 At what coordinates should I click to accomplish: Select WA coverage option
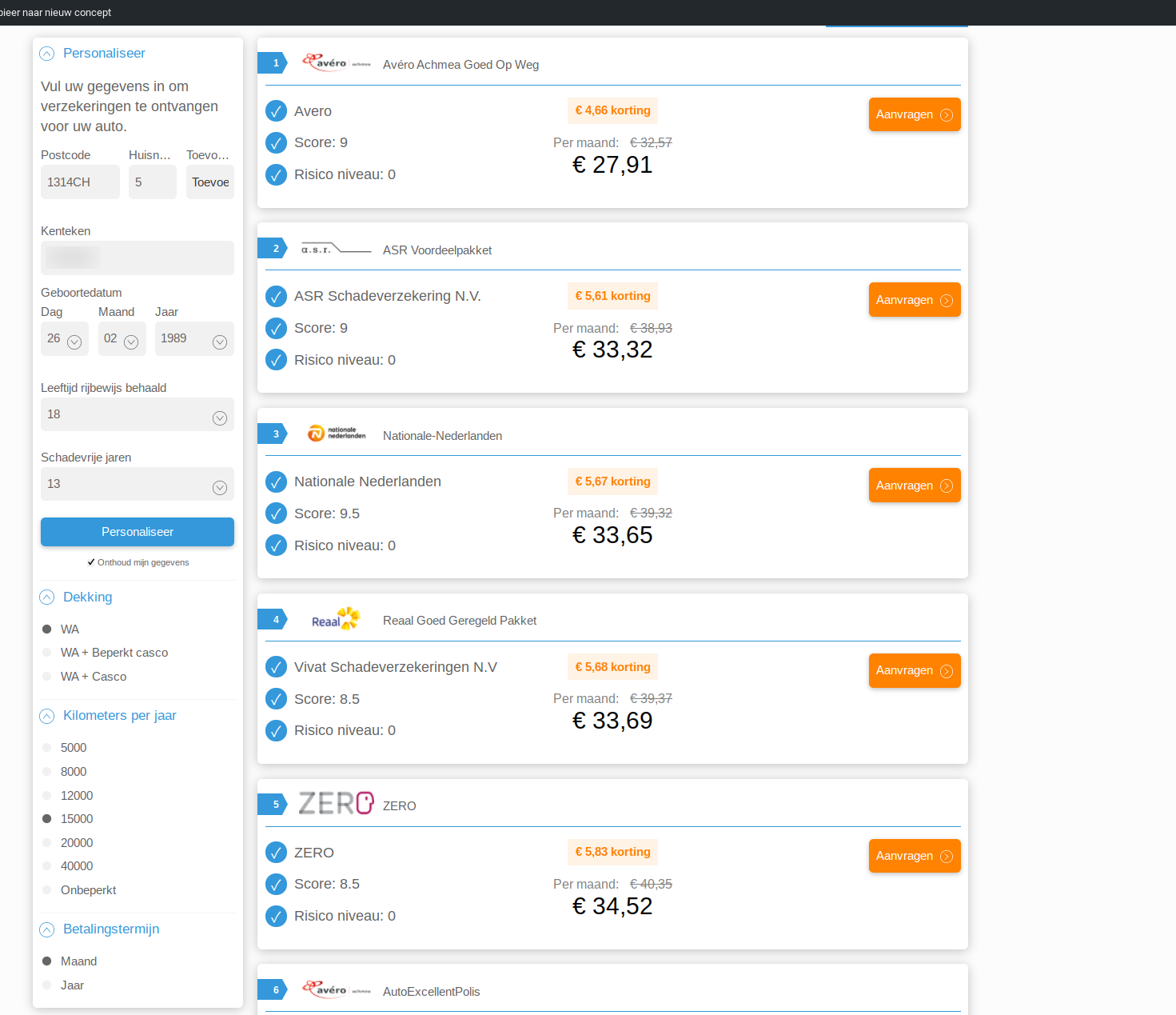(x=47, y=629)
